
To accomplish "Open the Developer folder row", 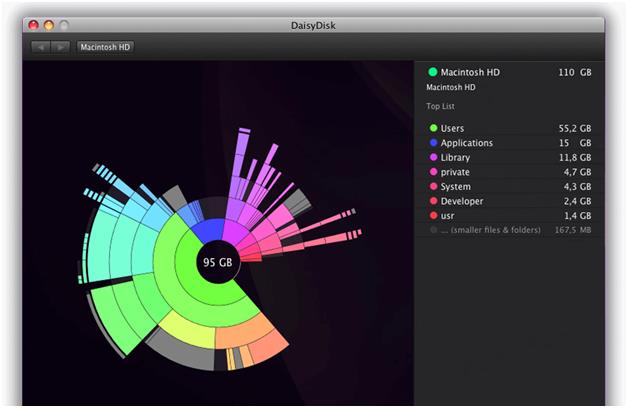I will (510, 201).
